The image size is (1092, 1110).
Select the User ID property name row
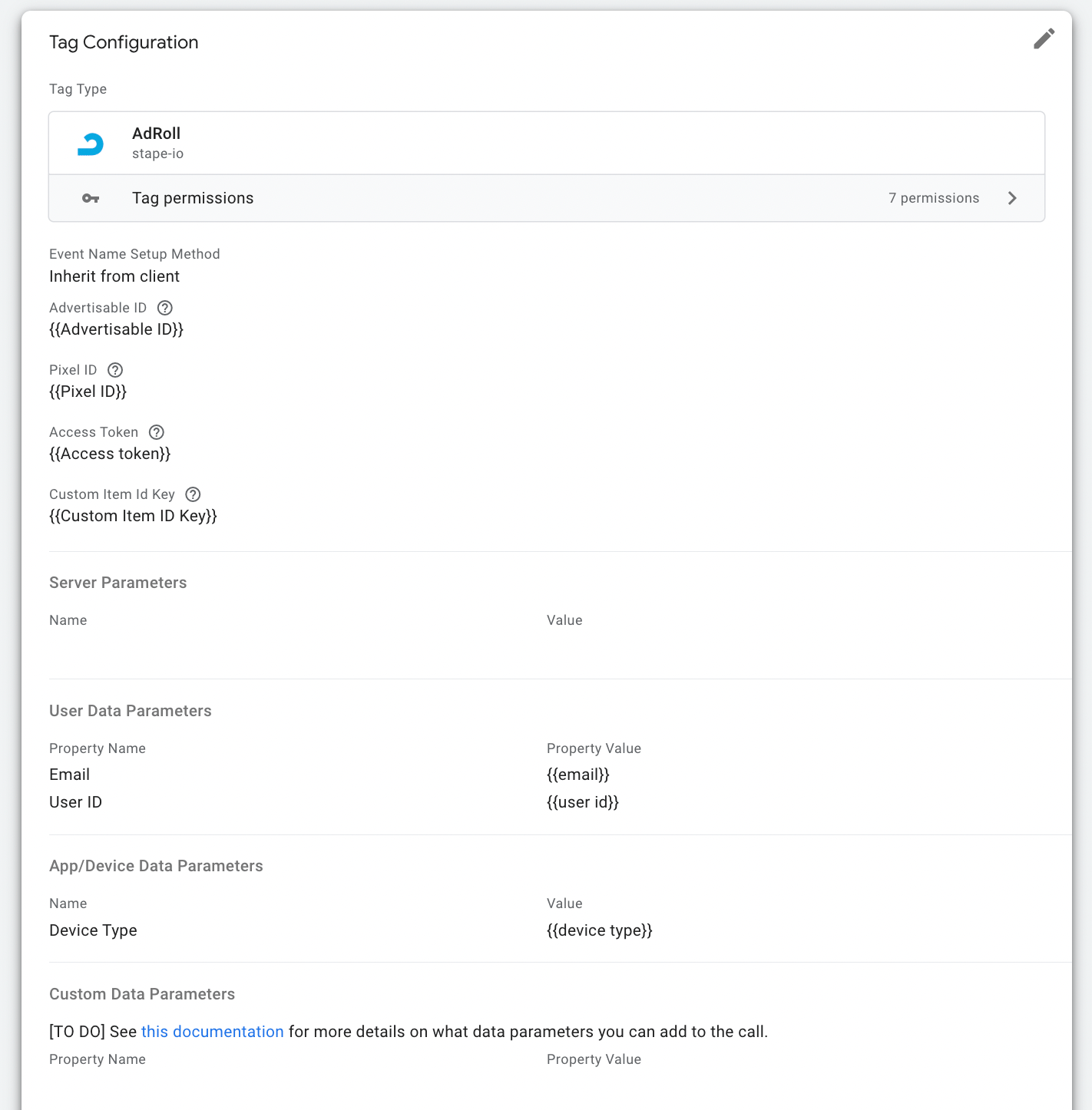[x=76, y=802]
